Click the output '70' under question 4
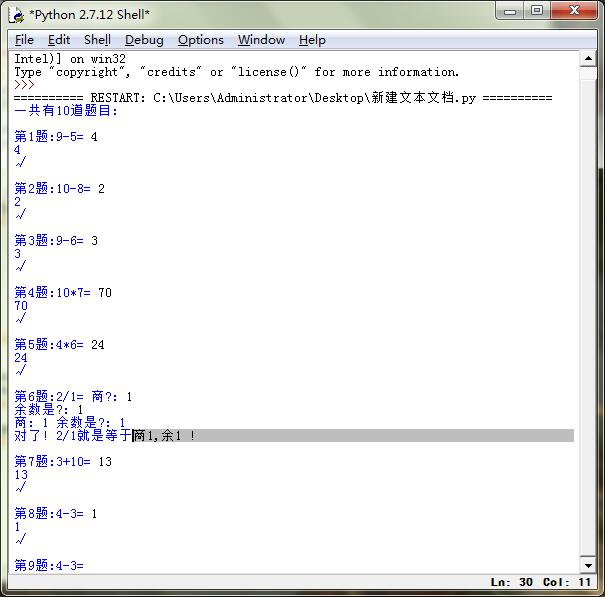Viewport: 605px width, 597px height. (21, 306)
